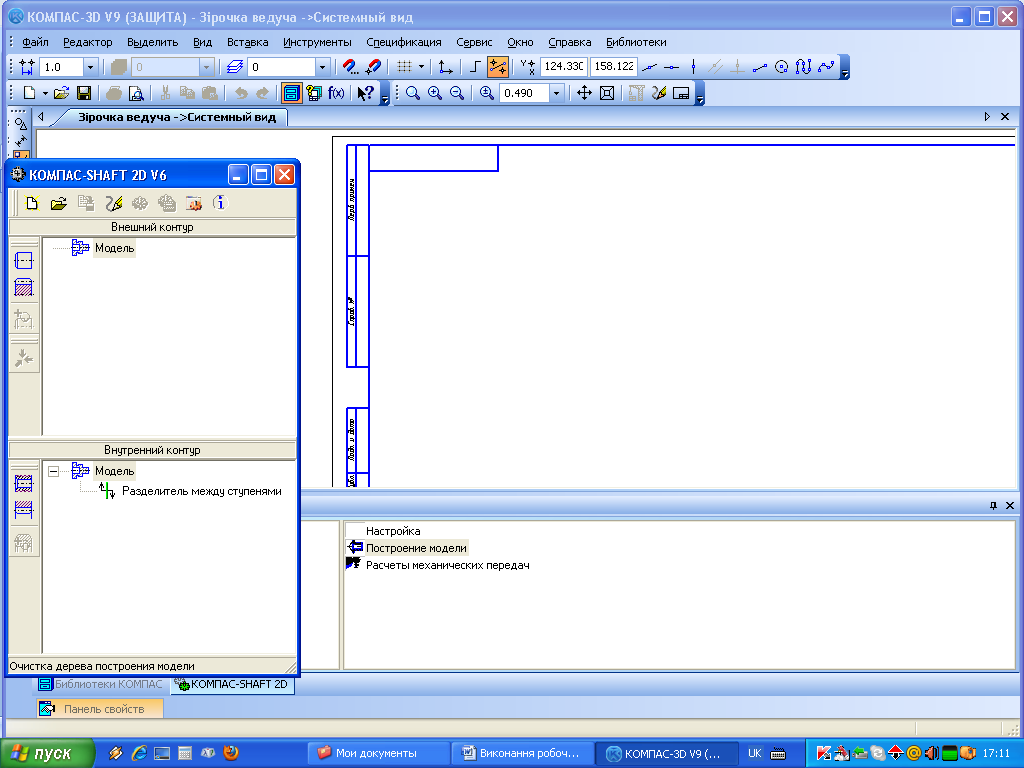Select Построение модели in the library list

click(x=416, y=548)
